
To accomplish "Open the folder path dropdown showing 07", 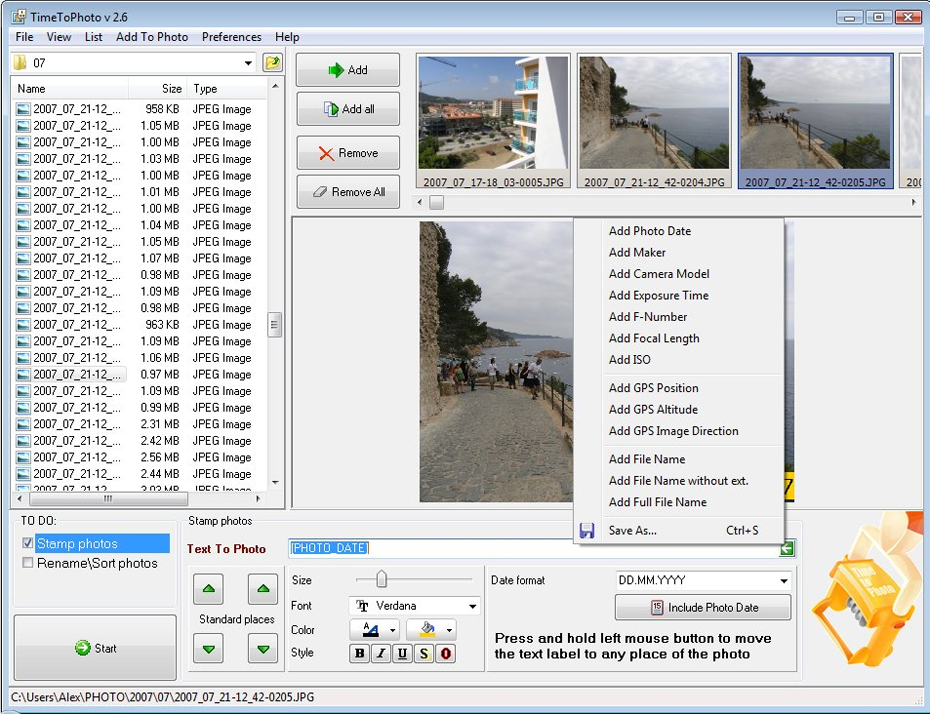I will point(248,63).
